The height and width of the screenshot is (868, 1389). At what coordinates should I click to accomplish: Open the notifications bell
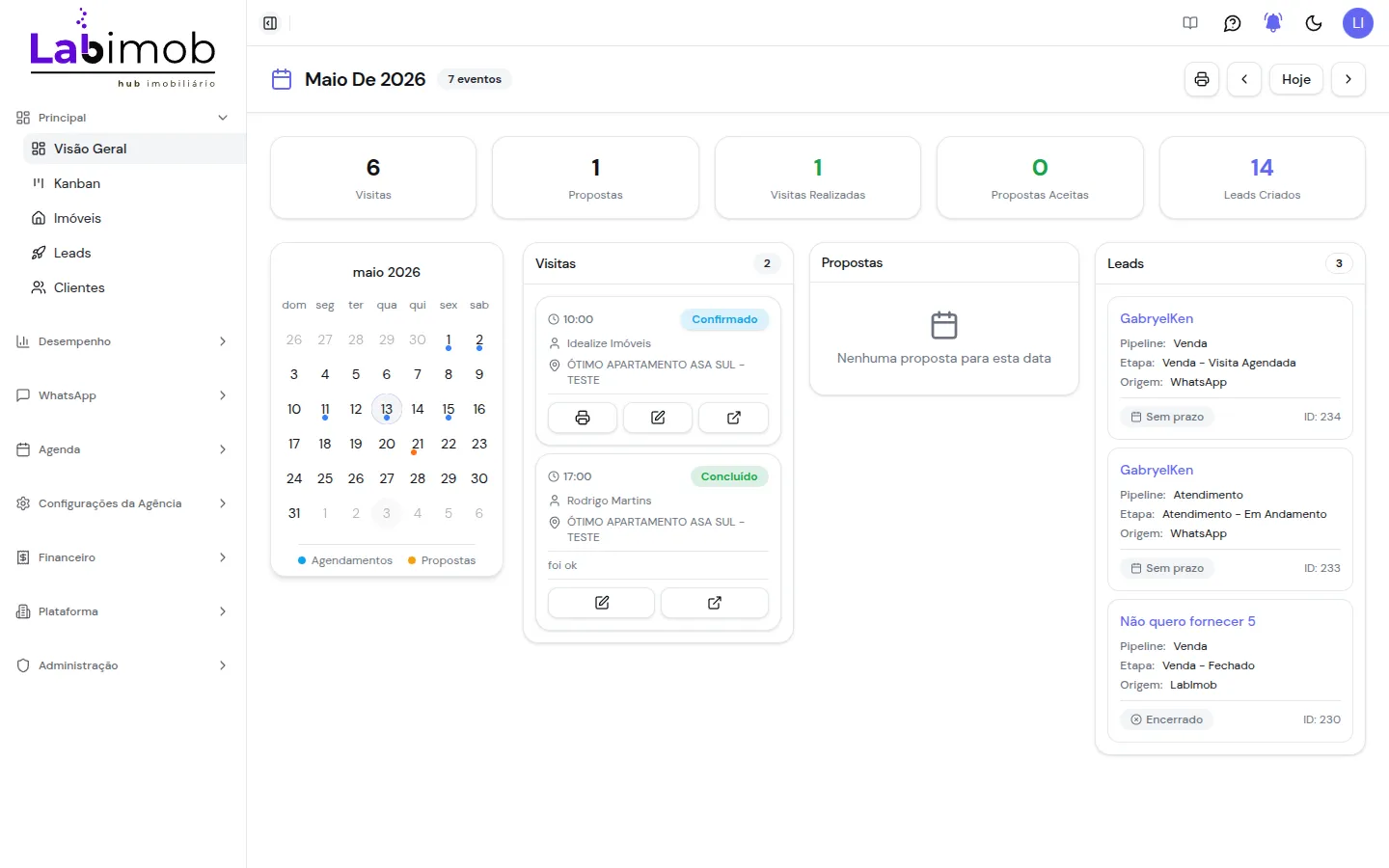coord(1273,23)
